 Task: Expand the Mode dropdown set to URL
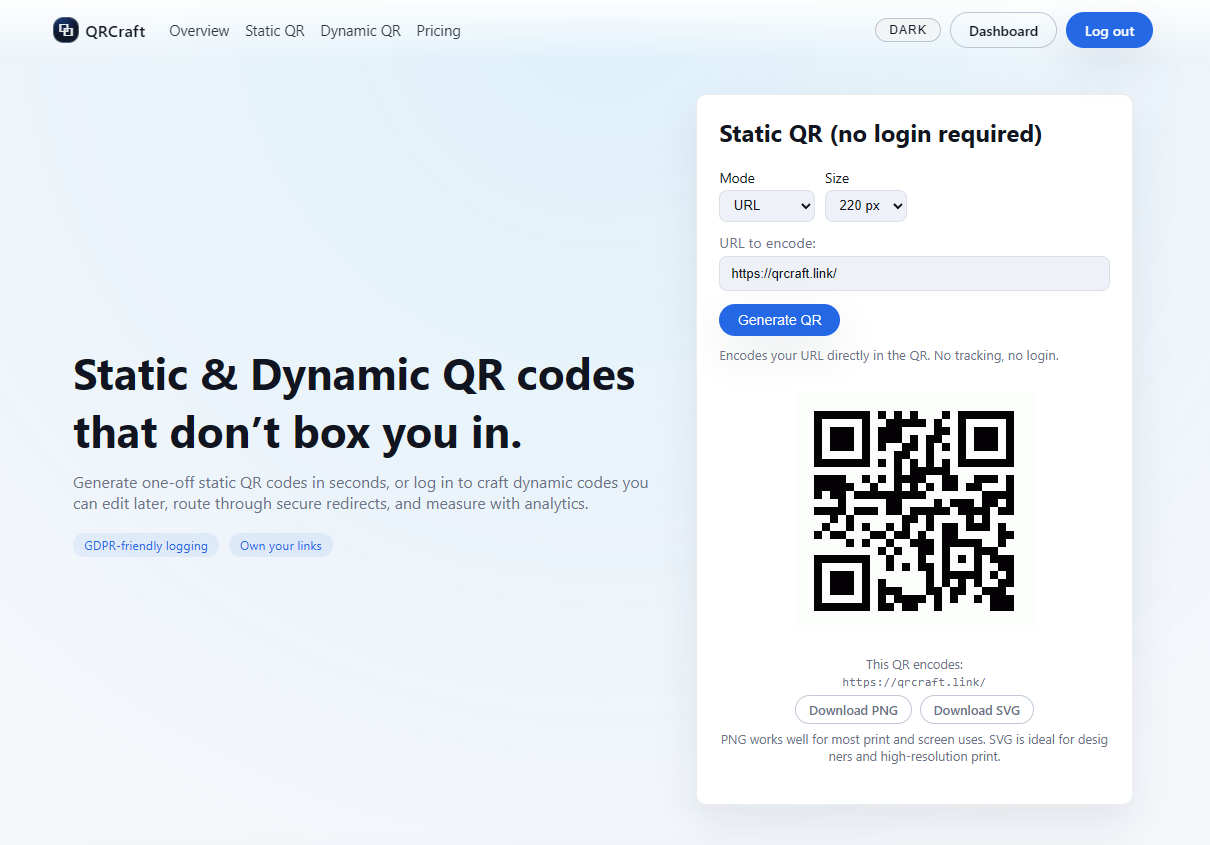pyautogui.click(x=767, y=205)
